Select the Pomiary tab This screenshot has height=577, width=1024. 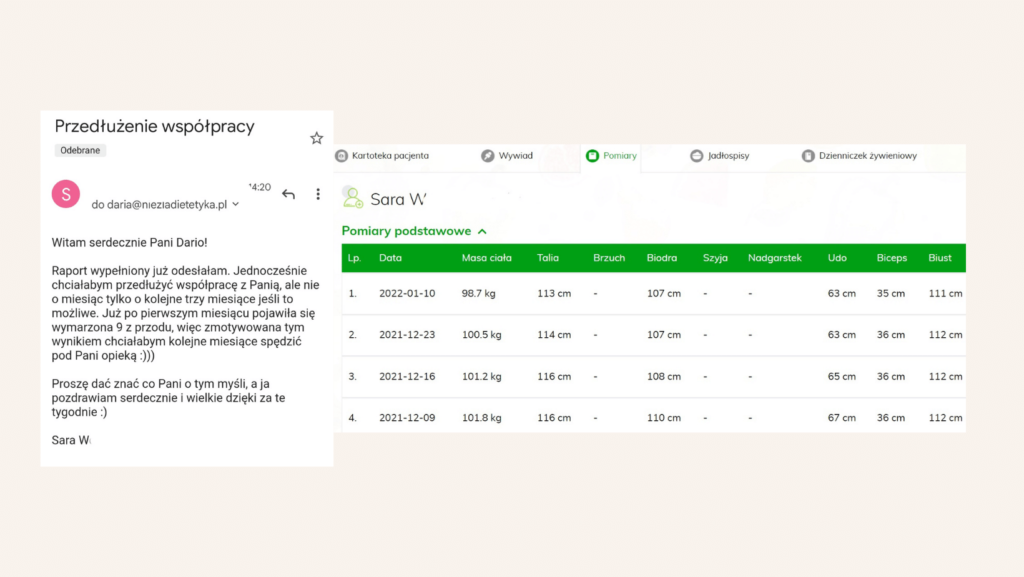(611, 156)
